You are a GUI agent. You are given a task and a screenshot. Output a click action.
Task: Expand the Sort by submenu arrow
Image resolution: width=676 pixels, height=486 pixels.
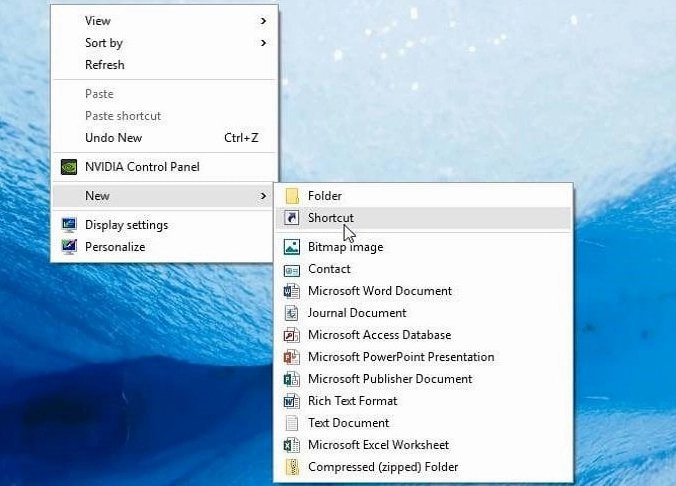coord(264,43)
